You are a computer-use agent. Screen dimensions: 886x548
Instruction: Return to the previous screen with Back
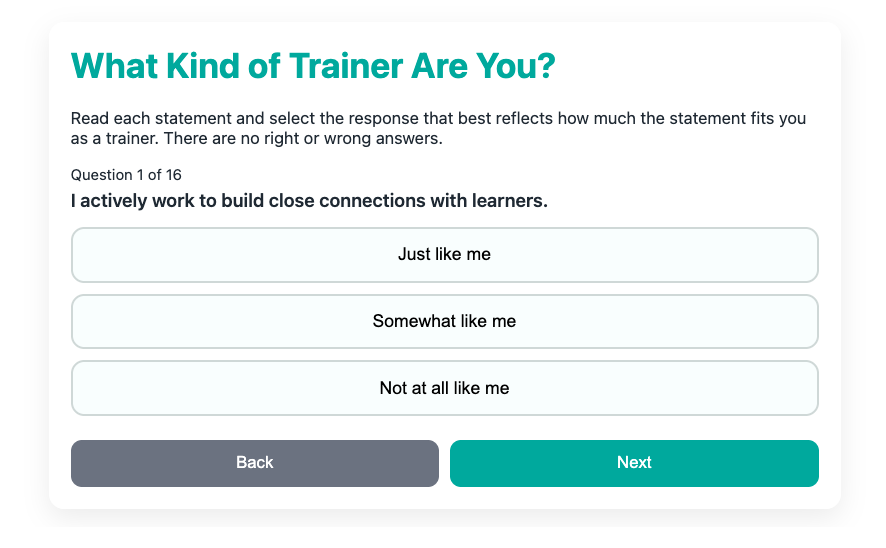click(254, 463)
